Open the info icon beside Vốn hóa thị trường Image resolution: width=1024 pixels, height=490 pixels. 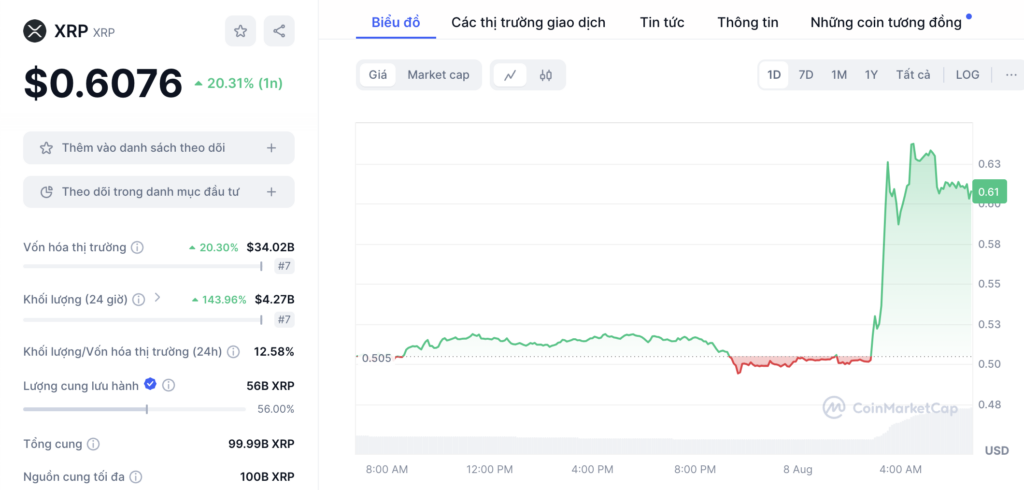(x=137, y=248)
